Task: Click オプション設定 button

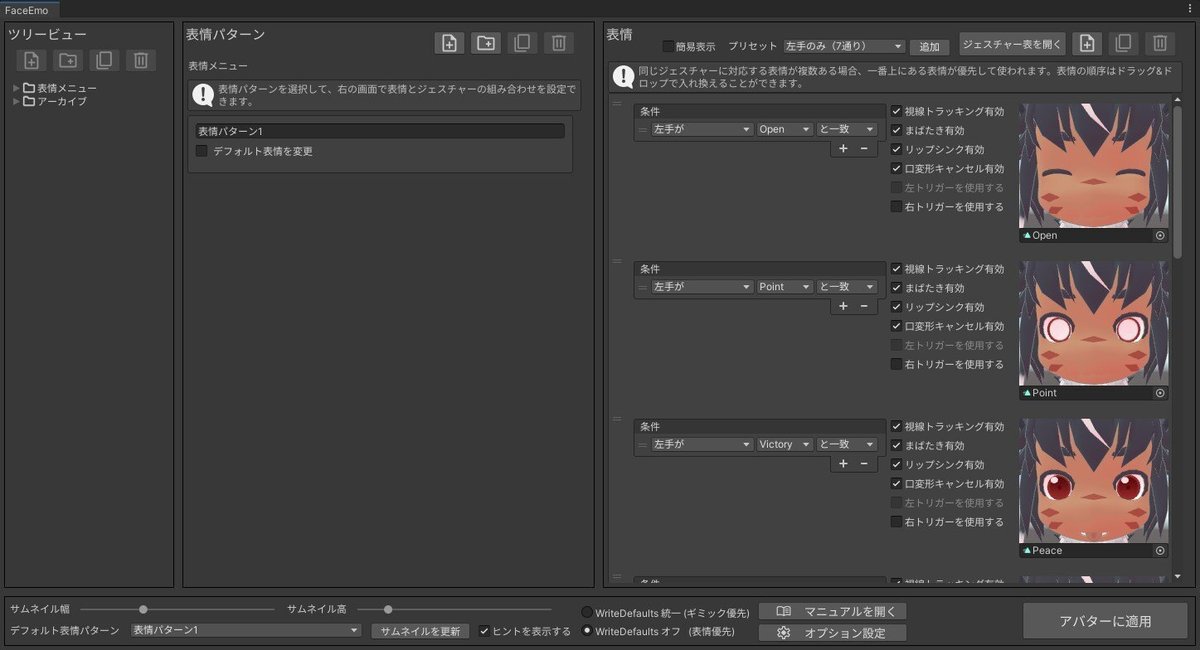Action: pyautogui.click(x=833, y=632)
